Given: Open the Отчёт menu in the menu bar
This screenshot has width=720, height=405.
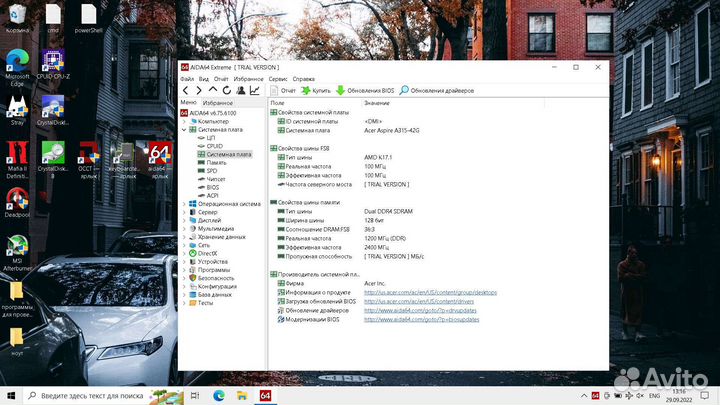Looking at the screenshot, I should click(x=221, y=79).
